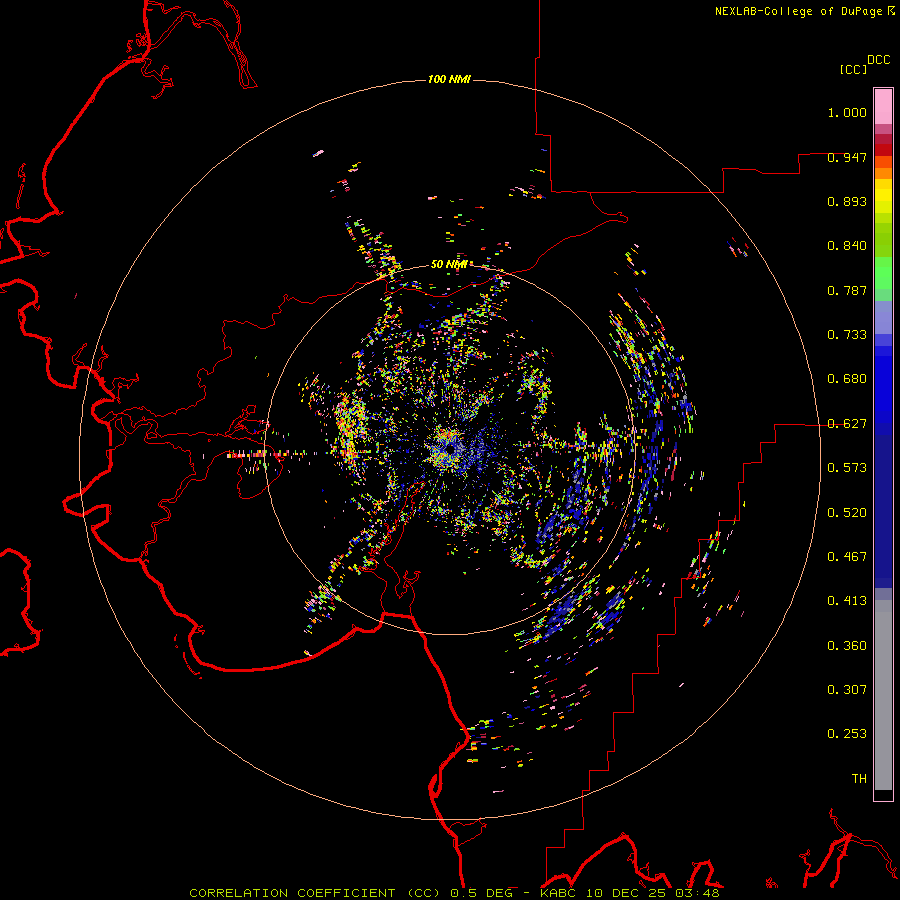The image size is (900, 900).
Task: Click the NEXLAB-College of DuPage credit text
Action: tap(798, 11)
